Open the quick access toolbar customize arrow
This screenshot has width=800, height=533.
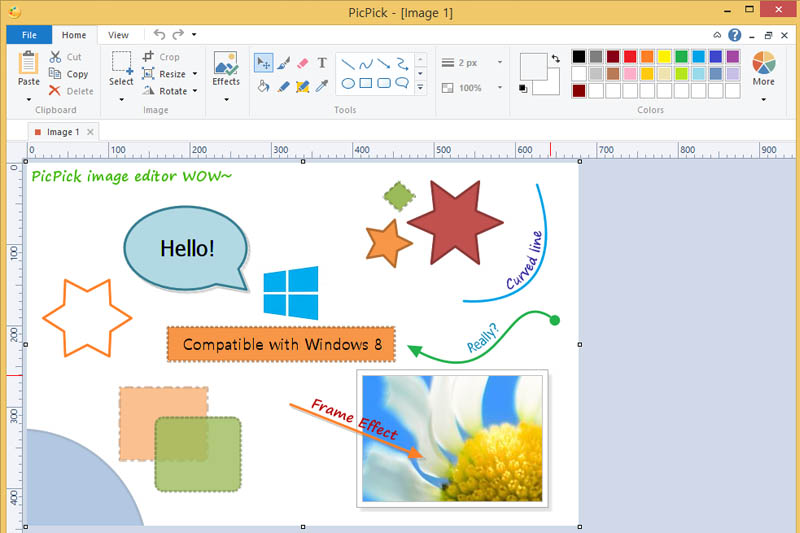[x=194, y=34]
